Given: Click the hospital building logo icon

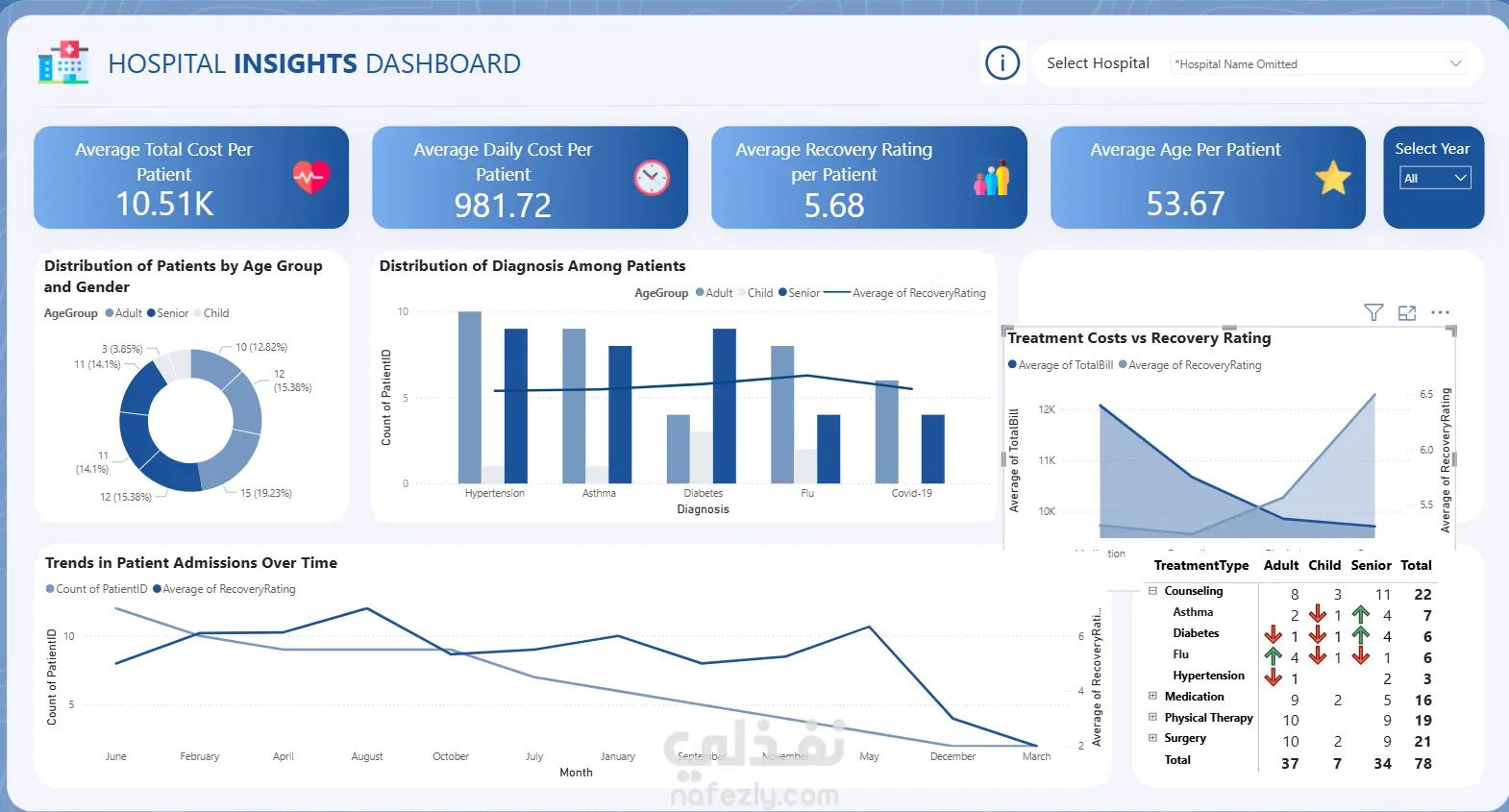Looking at the screenshot, I should (x=63, y=62).
